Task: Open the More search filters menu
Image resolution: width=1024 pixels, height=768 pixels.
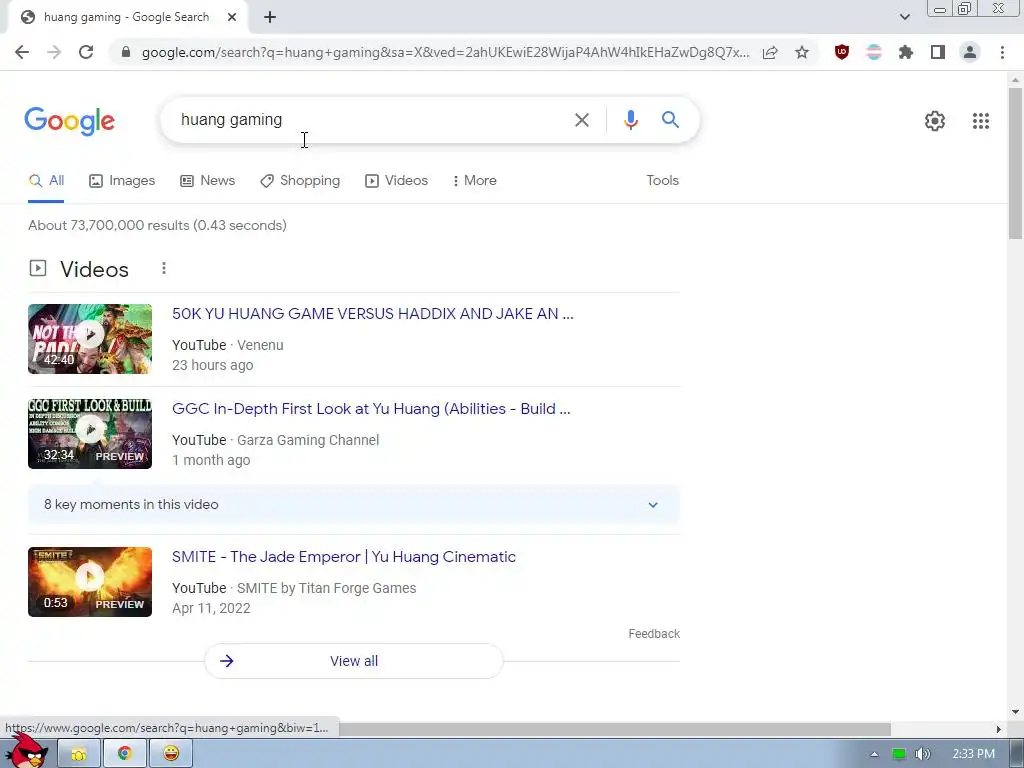Action: click(475, 181)
